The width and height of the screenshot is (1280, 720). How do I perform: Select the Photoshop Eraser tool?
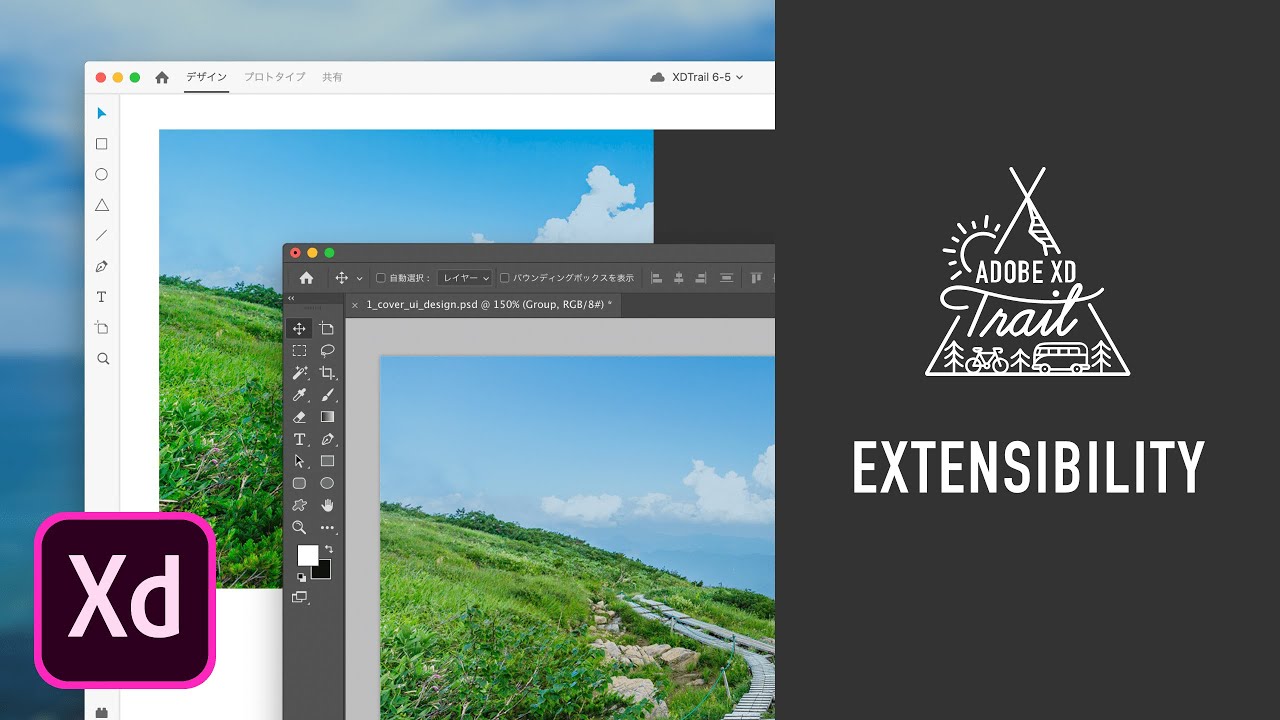299,417
